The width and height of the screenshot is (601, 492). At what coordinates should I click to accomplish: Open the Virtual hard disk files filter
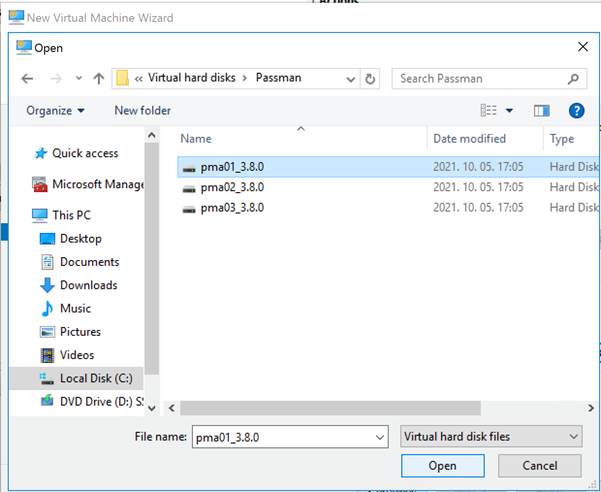491,437
